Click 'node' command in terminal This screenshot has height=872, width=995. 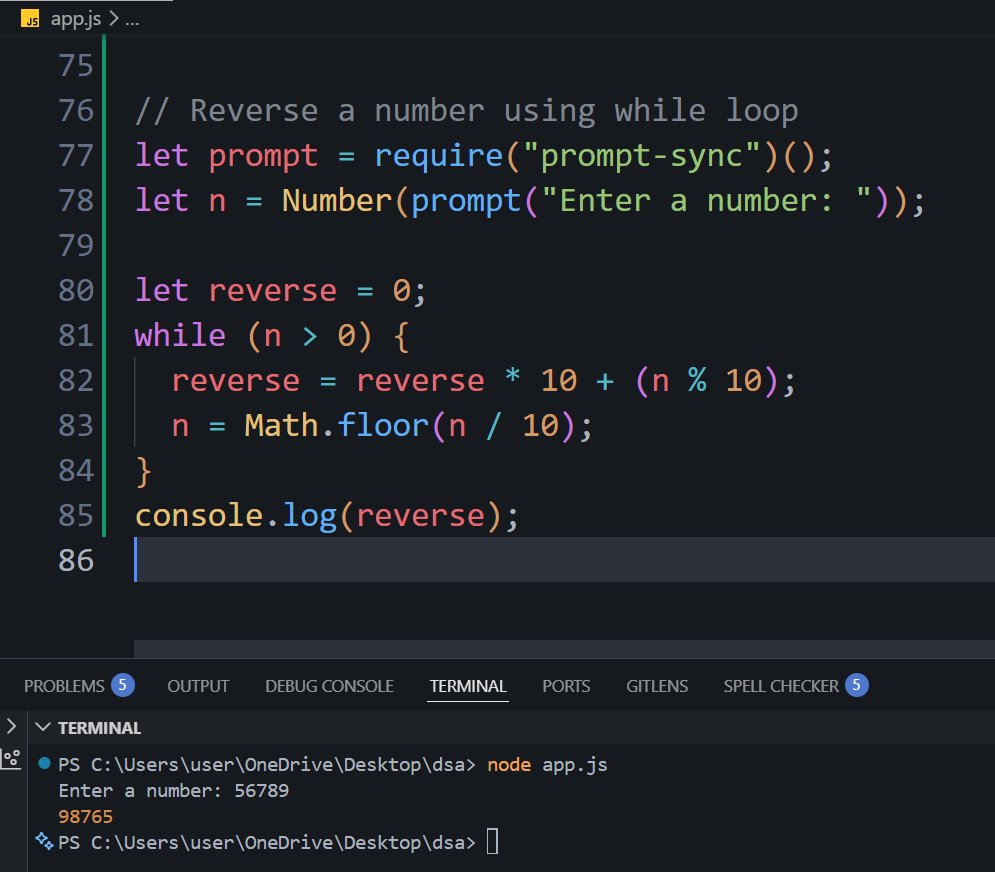(x=509, y=765)
